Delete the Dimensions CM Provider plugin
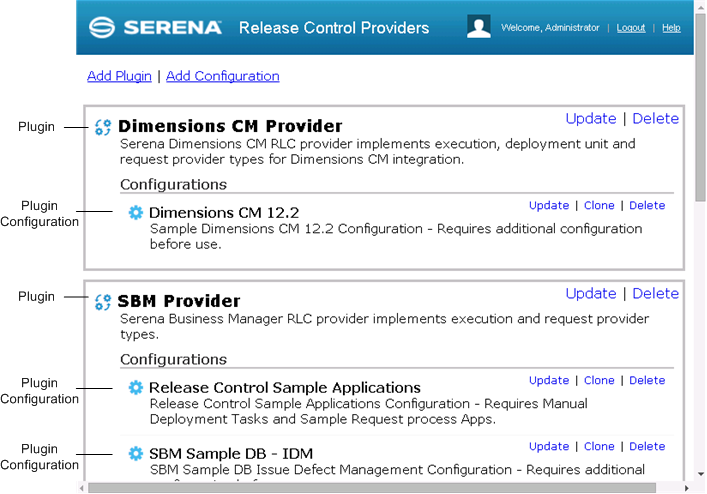 tap(656, 119)
